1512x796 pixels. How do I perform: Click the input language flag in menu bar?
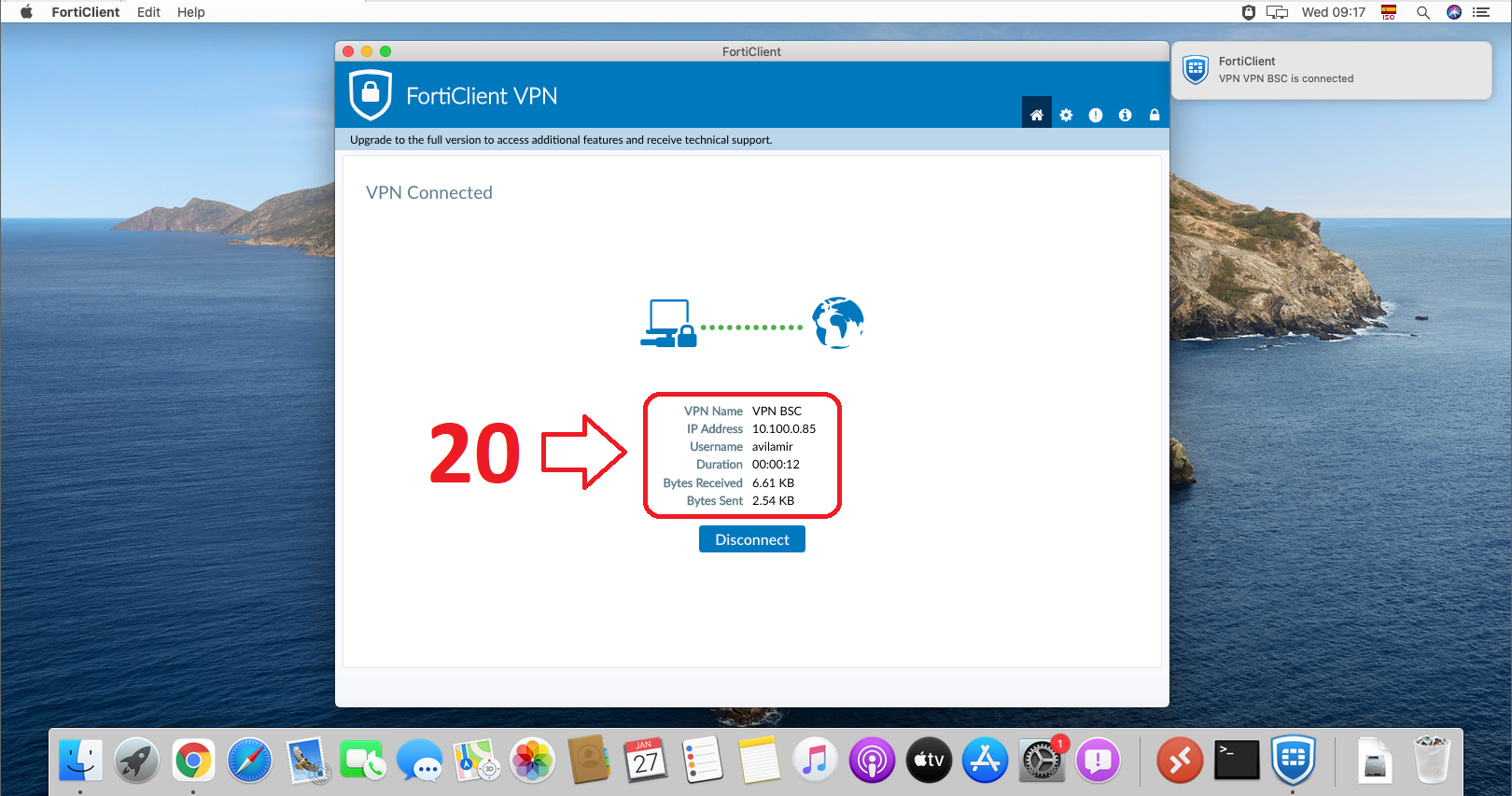pyautogui.click(x=1389, y=12)
